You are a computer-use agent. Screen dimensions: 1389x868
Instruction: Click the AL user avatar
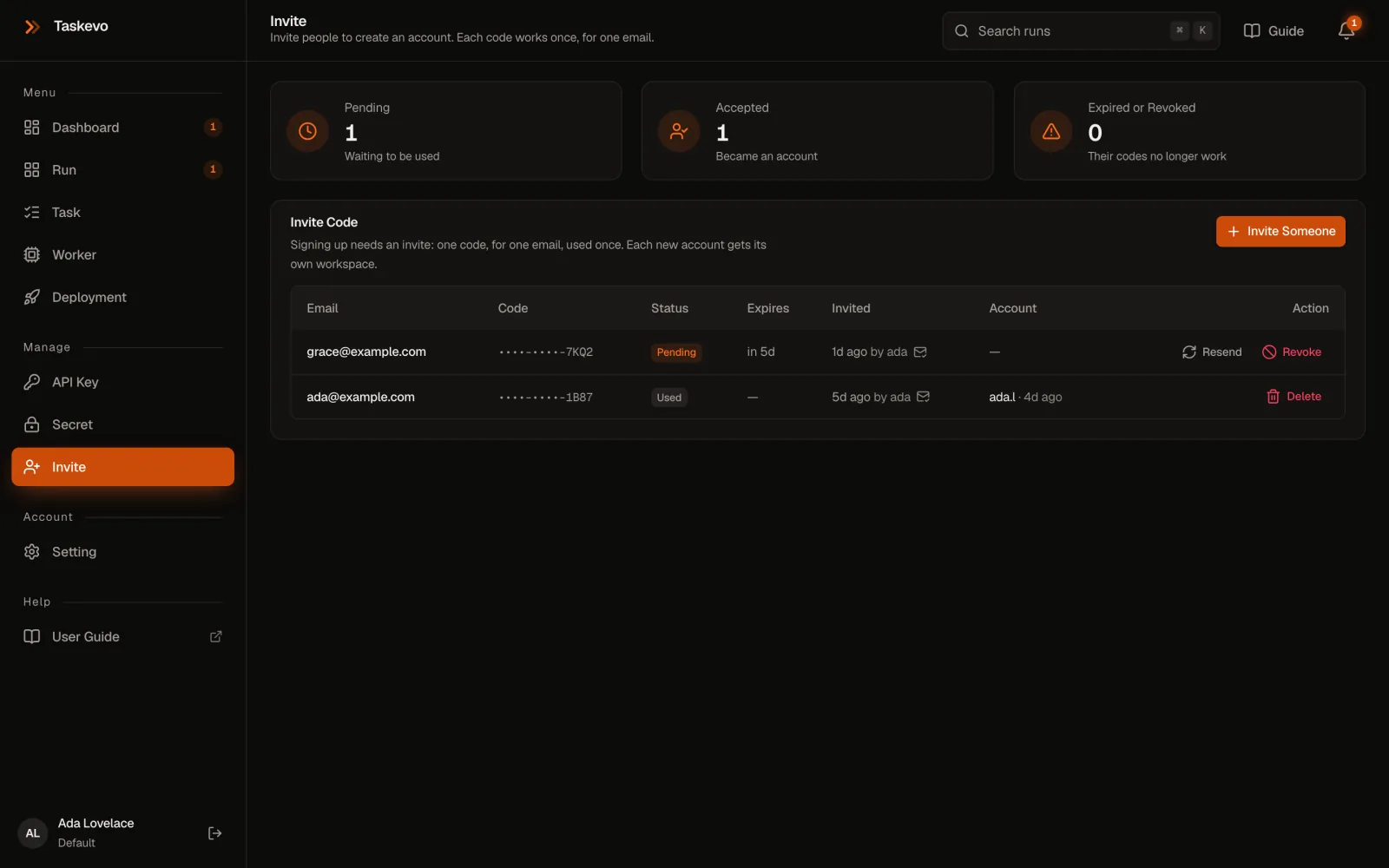33,833
